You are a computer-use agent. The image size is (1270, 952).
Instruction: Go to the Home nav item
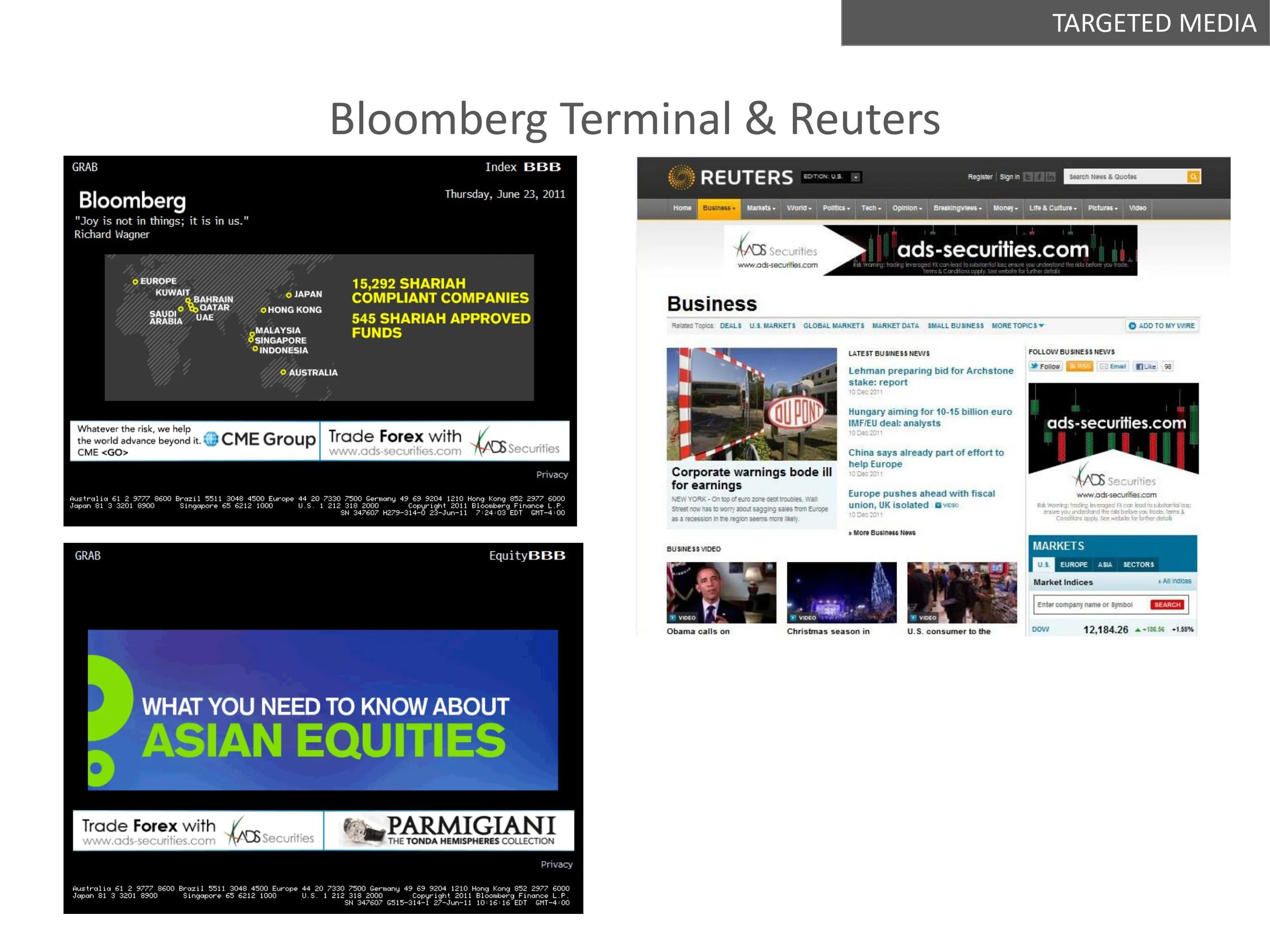682,208
